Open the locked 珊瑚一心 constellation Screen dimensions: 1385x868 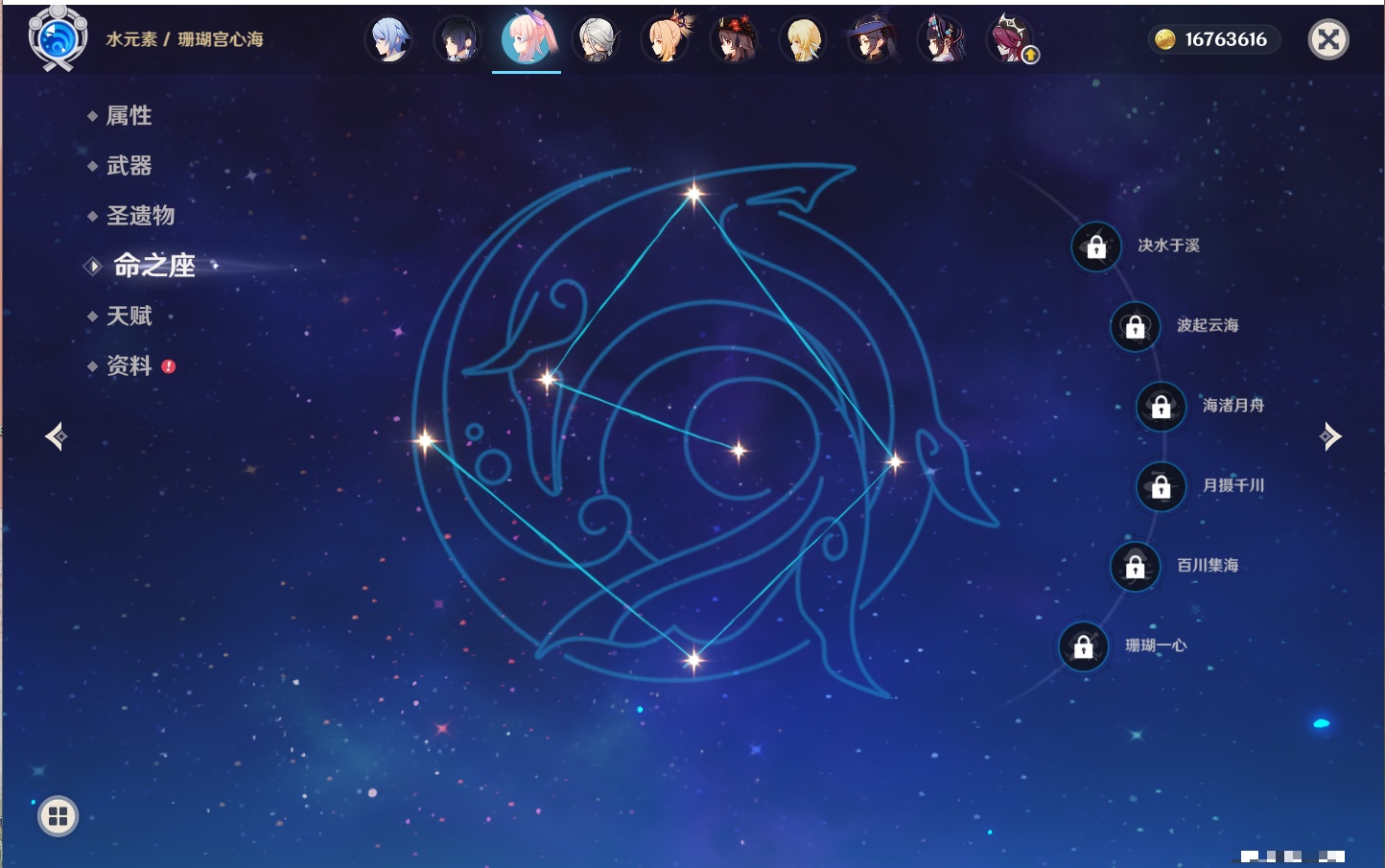[x=1084, y=647]
